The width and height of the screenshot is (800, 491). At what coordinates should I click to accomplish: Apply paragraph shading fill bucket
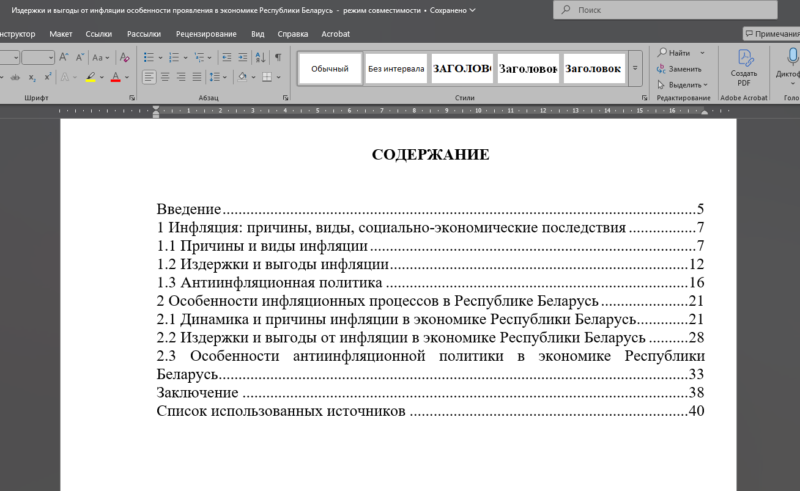pyautogui.click(x=242, y=77)
